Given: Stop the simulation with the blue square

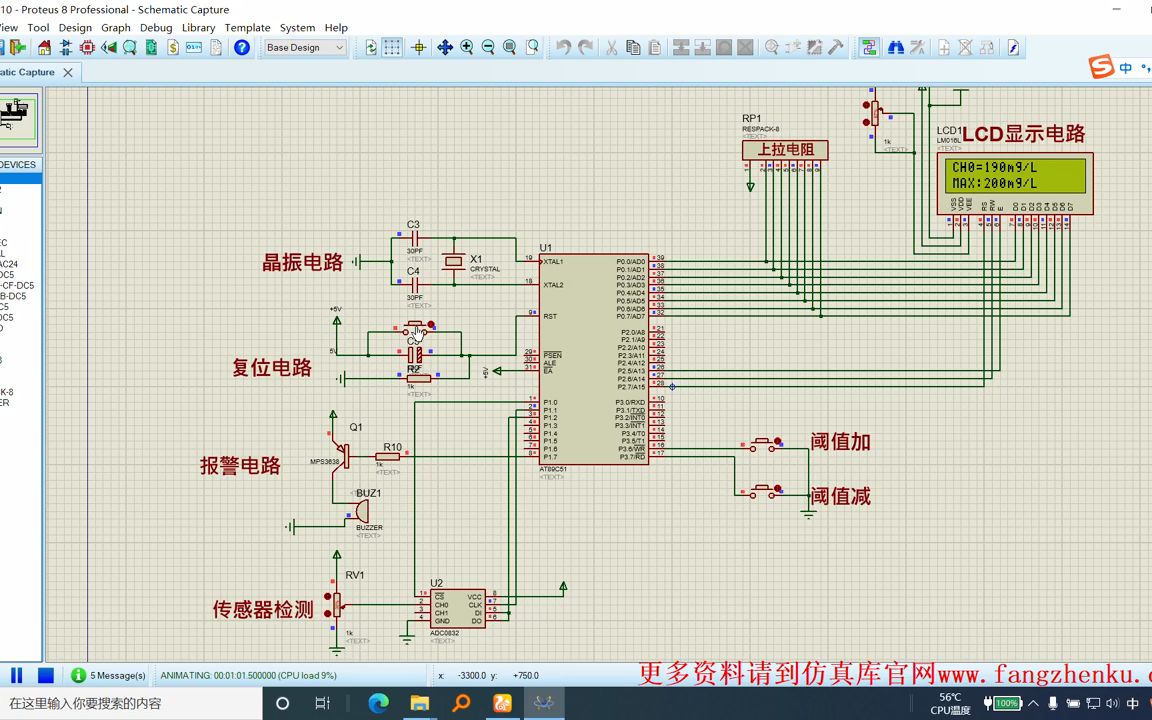Looking at the screenshot, I should [x=45, y=675].
